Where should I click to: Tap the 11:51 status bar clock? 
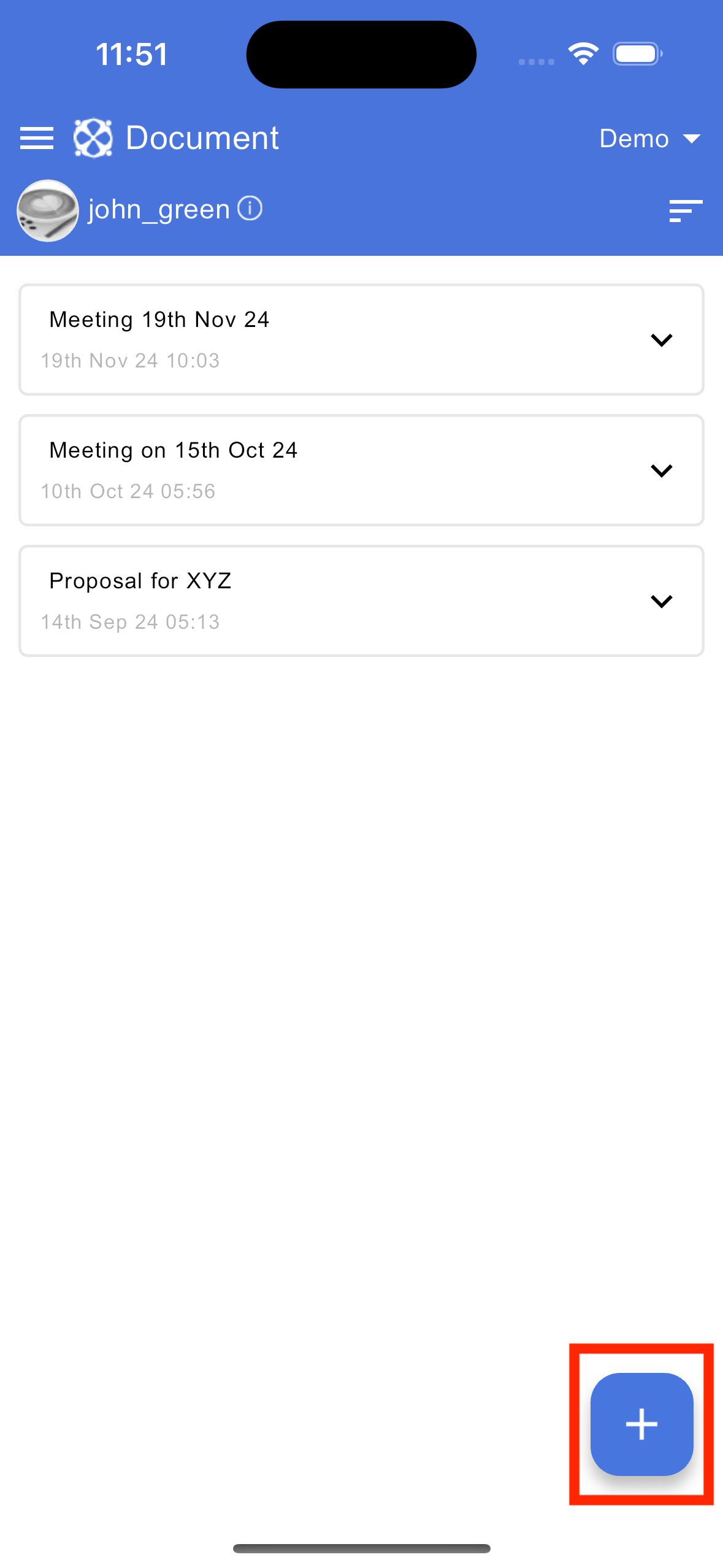click(131, 54)
